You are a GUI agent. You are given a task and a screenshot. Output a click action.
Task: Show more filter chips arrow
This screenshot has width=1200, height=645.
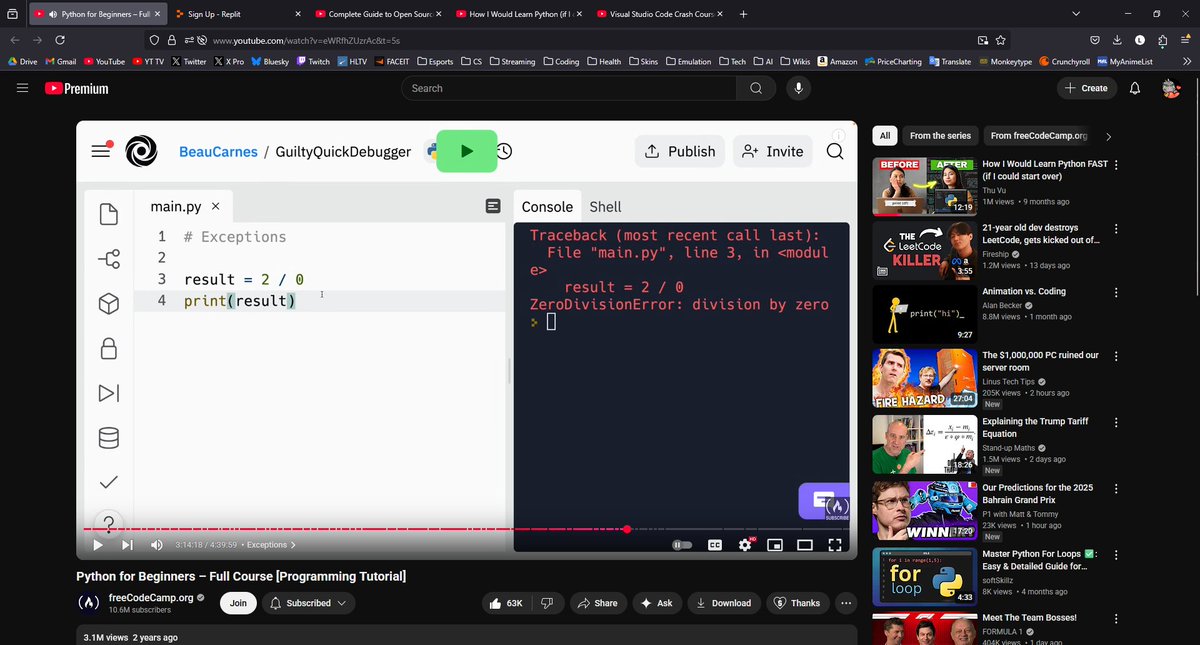pyautogui.click(x=1108, y=136)
